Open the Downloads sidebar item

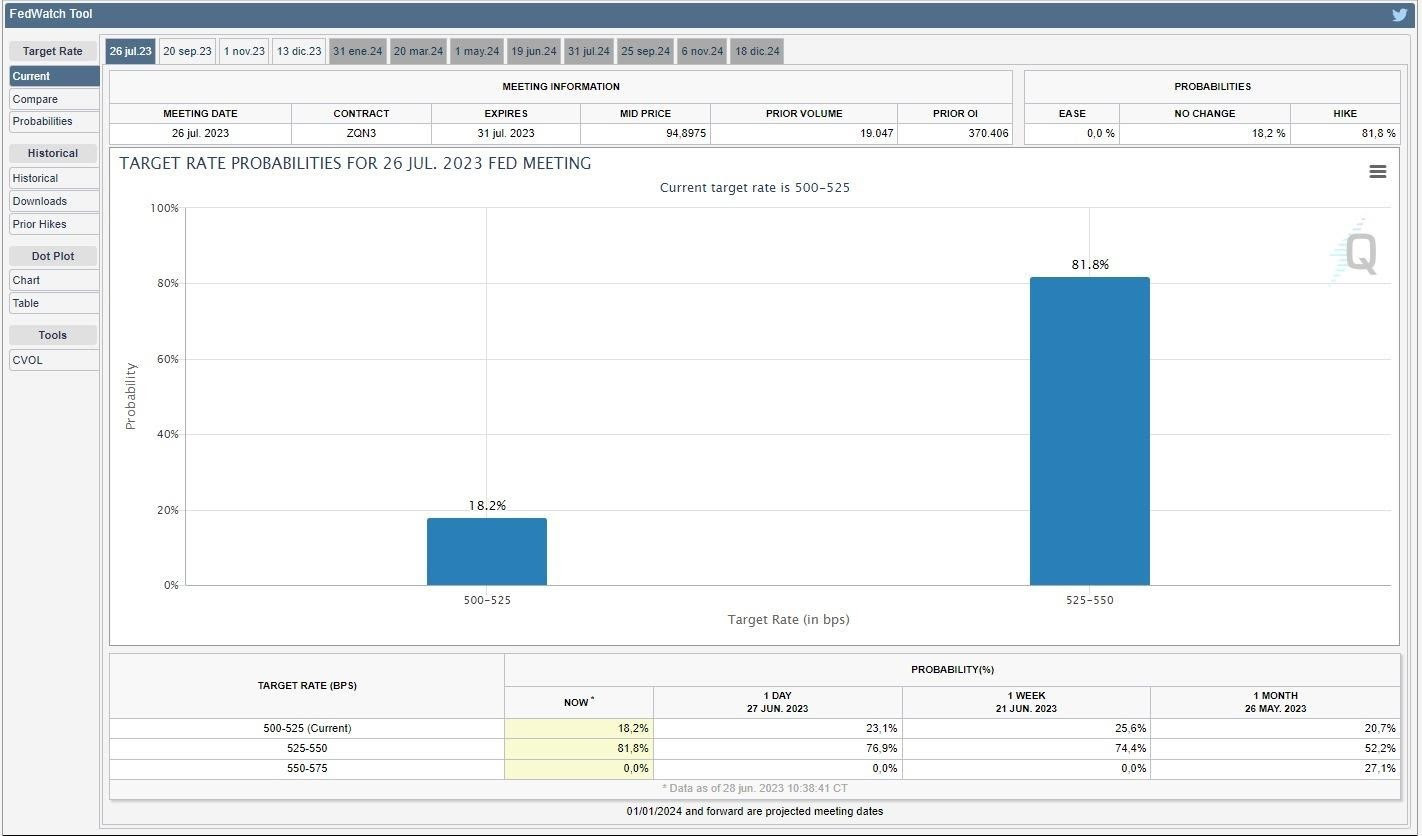tap(54, 201)
